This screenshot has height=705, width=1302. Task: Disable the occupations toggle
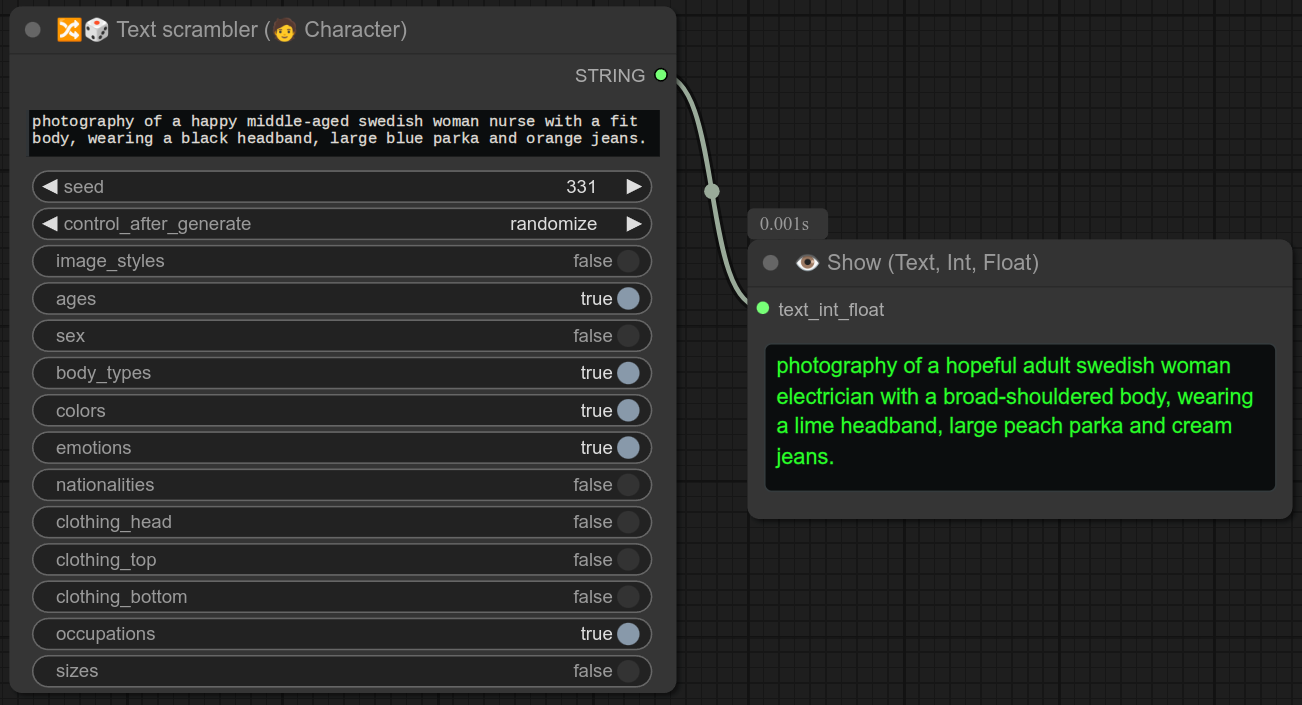(627, 634)
